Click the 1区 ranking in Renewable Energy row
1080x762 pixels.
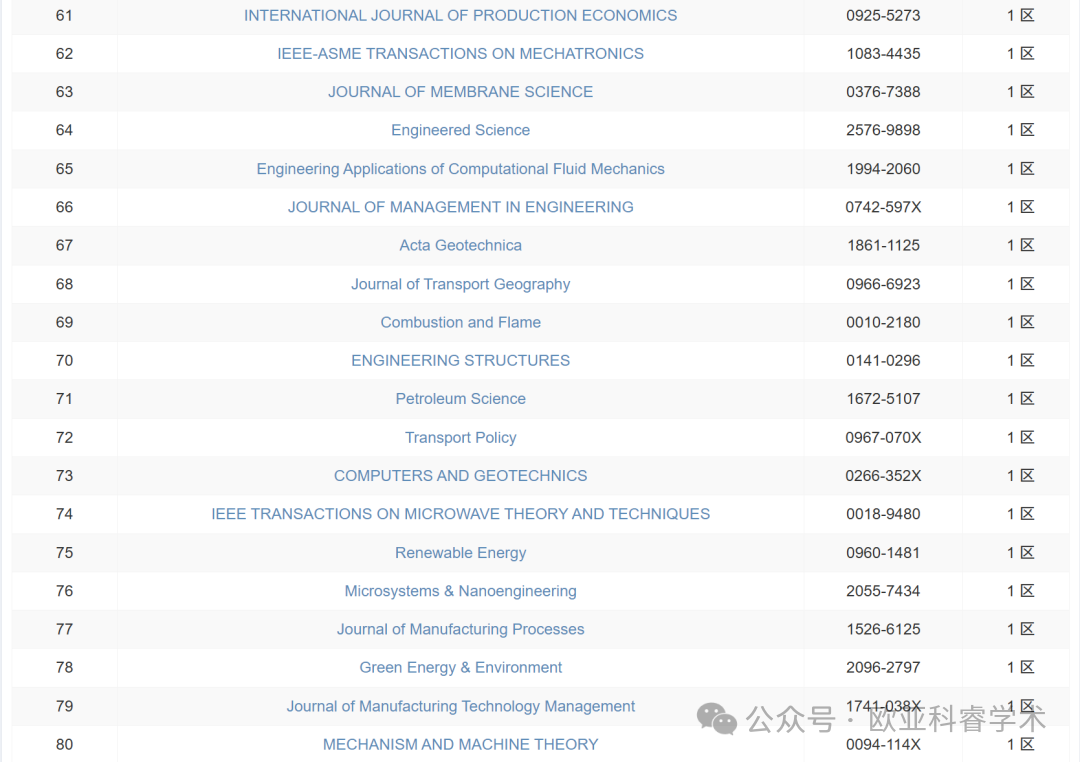click(1021, 553)
